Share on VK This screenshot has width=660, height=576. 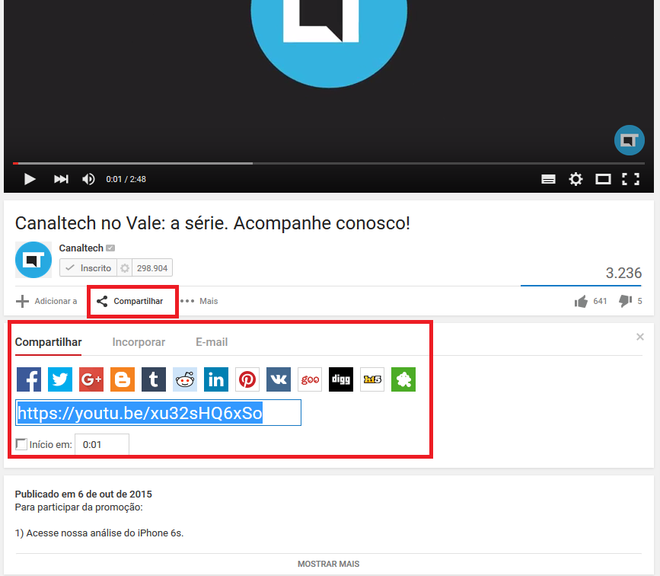[279, 379]
